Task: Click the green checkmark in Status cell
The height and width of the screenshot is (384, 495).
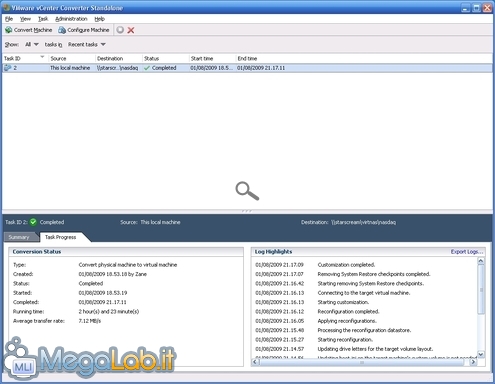Action: tap(147, 68)
